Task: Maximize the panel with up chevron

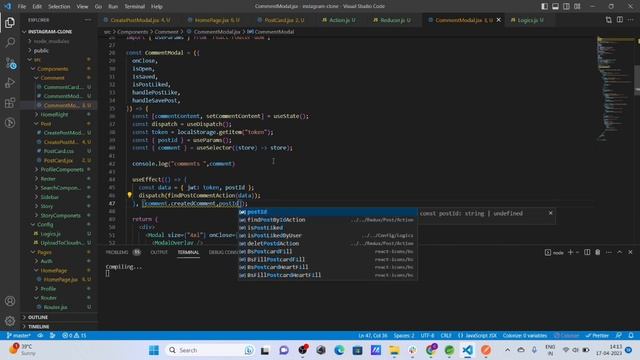Action: tap(620, 252)
